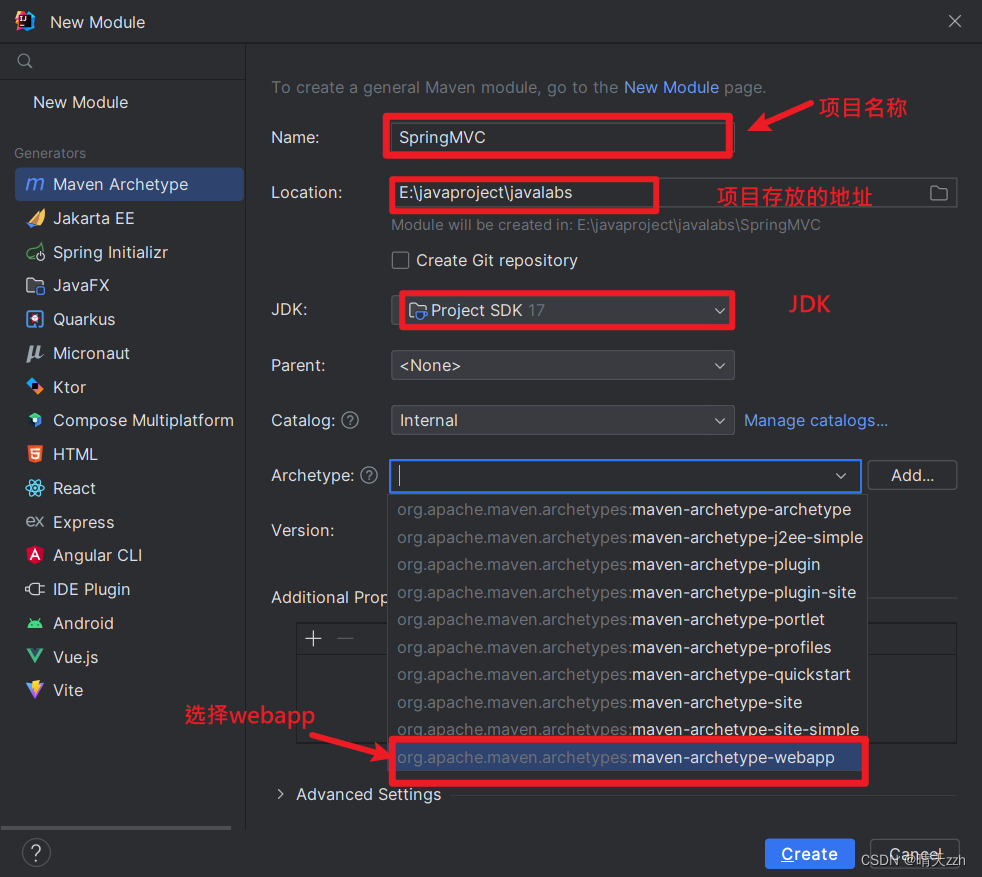Open Manage catalogs link
This screenshot has width=982, height=877.
click(x=815, y=420)
